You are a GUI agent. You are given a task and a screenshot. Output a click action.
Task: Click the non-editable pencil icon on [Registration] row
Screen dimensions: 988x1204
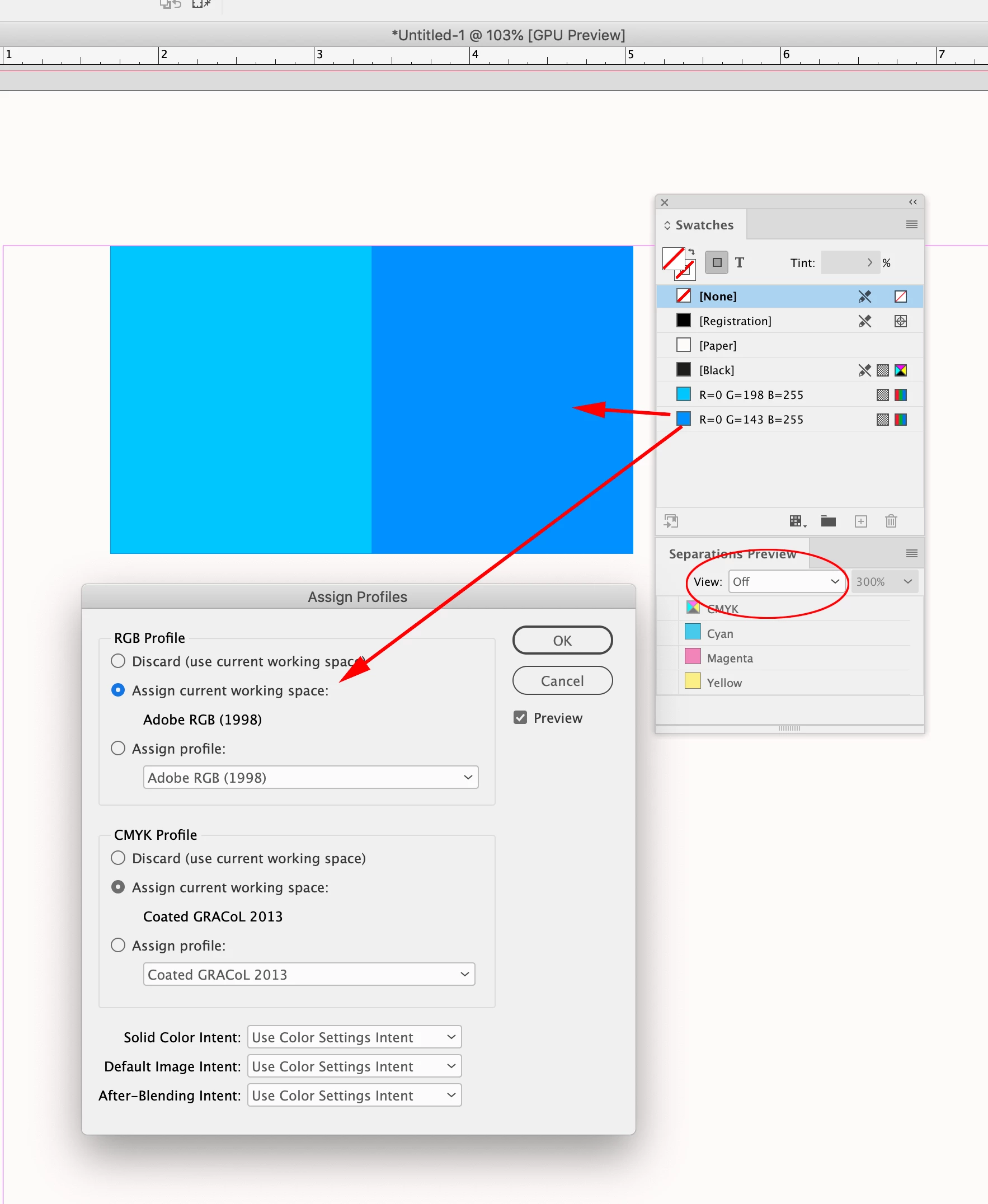864,321
